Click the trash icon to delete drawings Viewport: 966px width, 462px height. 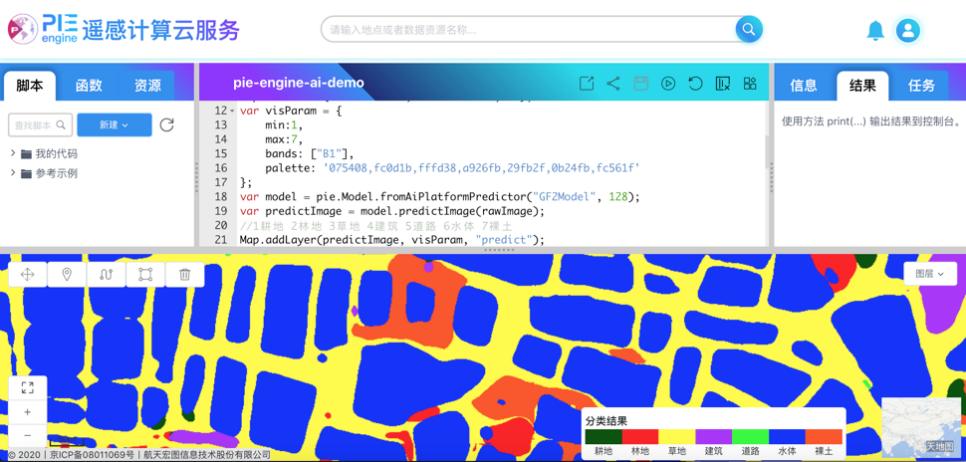click(184, 274)
